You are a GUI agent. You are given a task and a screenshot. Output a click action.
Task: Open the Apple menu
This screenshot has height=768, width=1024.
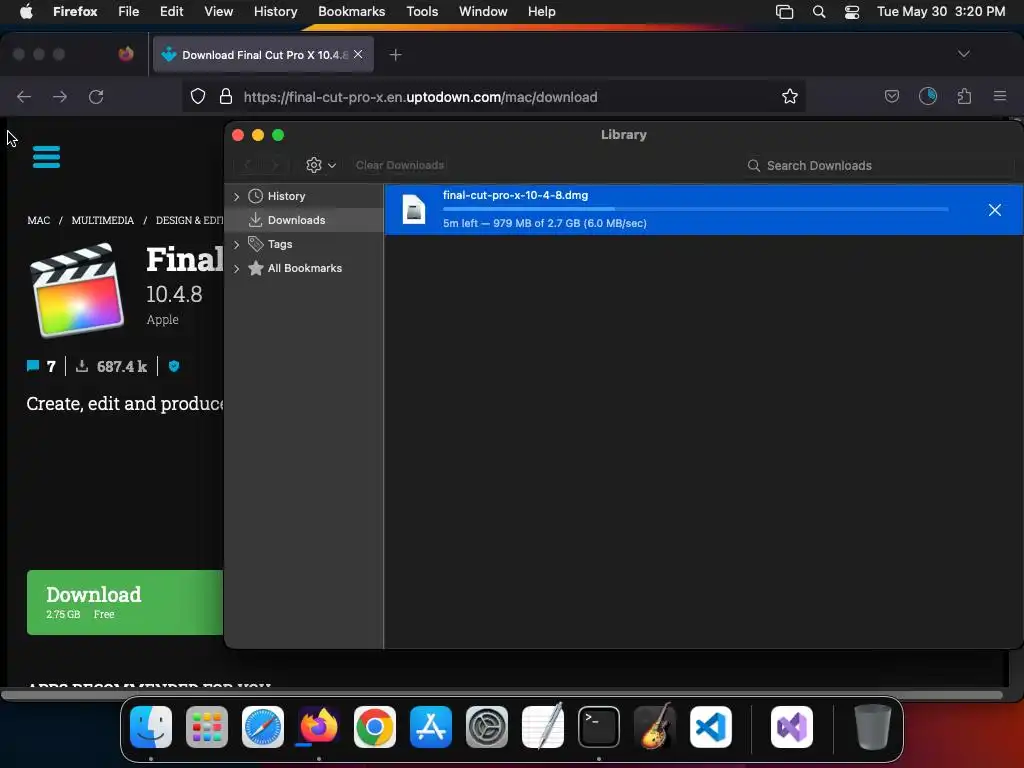[26, 12]
